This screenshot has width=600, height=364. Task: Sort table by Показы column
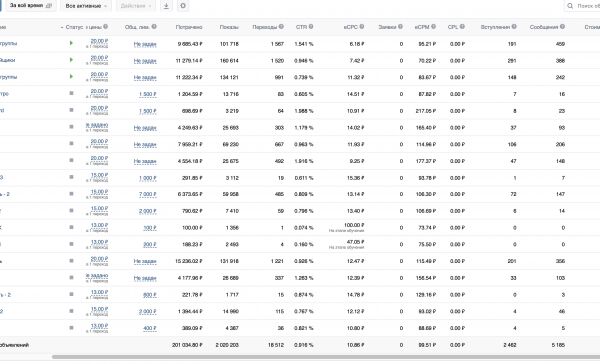pos(229,27)
